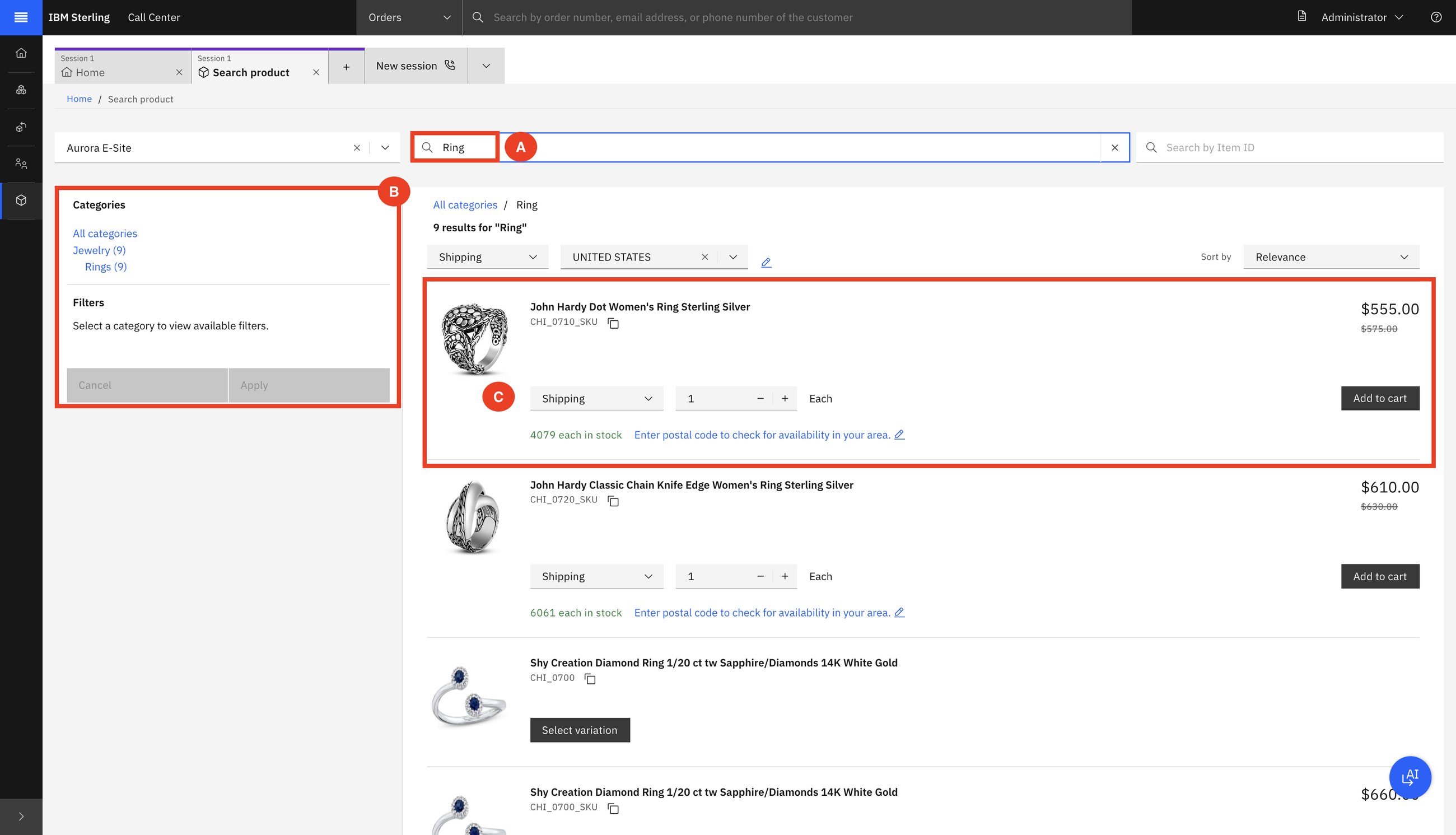Copy the CHI_0710_SKU item ID

pos(613,324)
